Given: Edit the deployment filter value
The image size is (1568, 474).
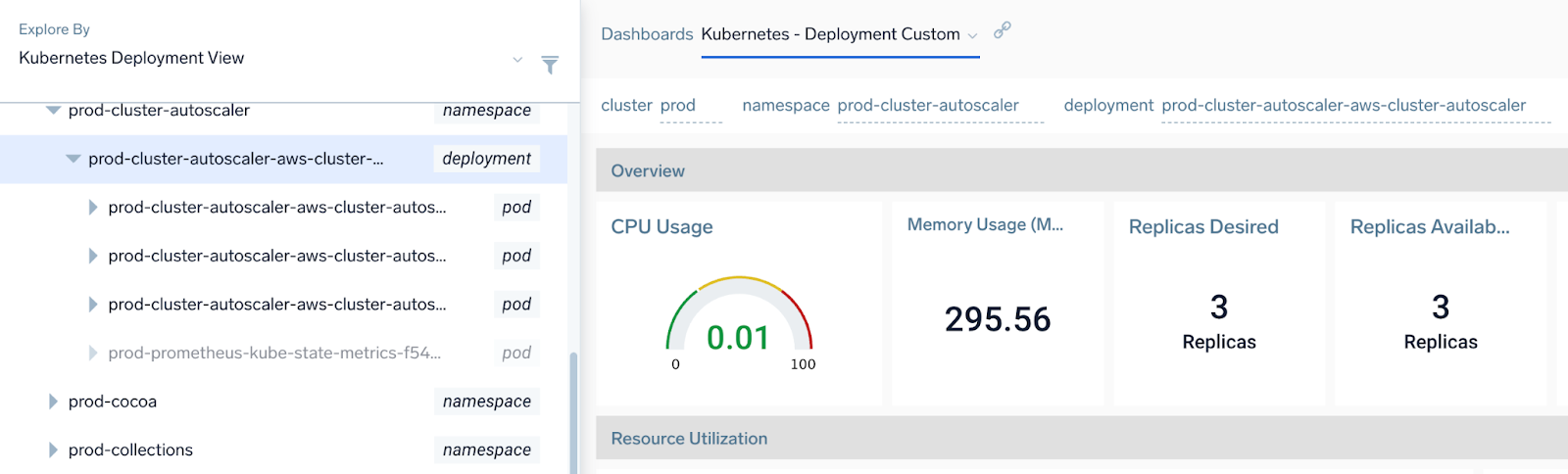Looking at the screenshot, I should click(1354, 106).
